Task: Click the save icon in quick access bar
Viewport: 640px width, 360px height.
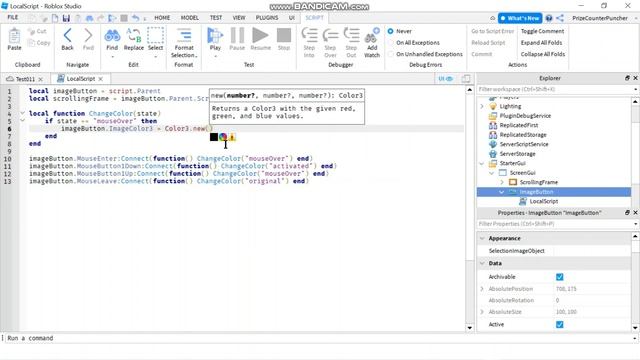Action: [66, 18]
